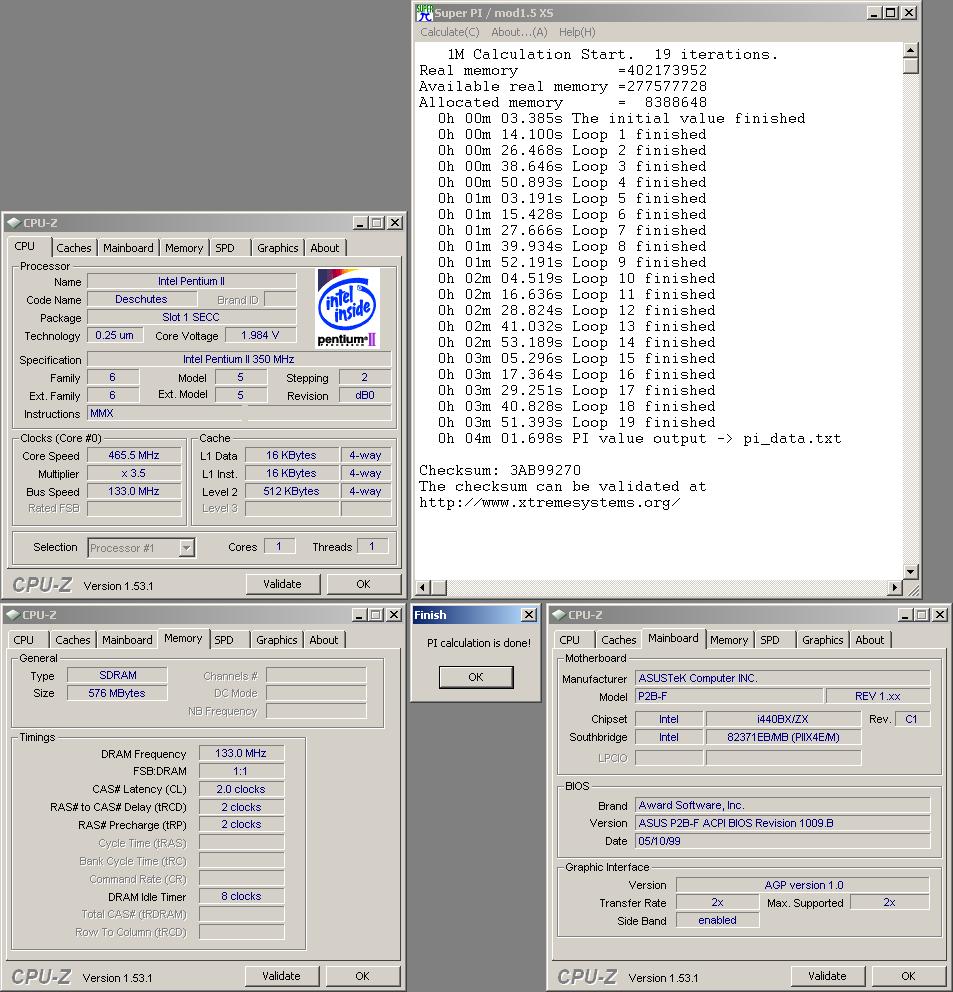953x992 pixels.
Task: Click the chipset i440BX/ZX field
Action: click(783, 719)
